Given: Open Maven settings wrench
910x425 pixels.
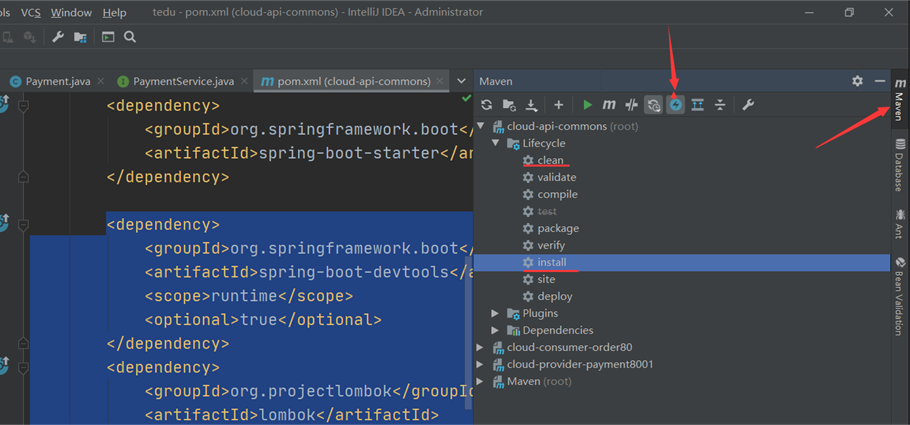Looking at the screenshot, I should coord(748,105).
